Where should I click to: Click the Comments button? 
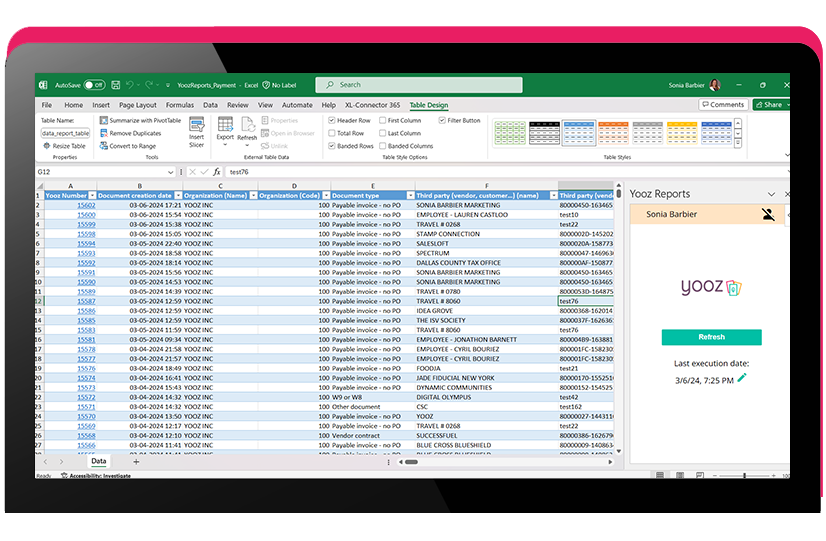[x=723, y=105]
